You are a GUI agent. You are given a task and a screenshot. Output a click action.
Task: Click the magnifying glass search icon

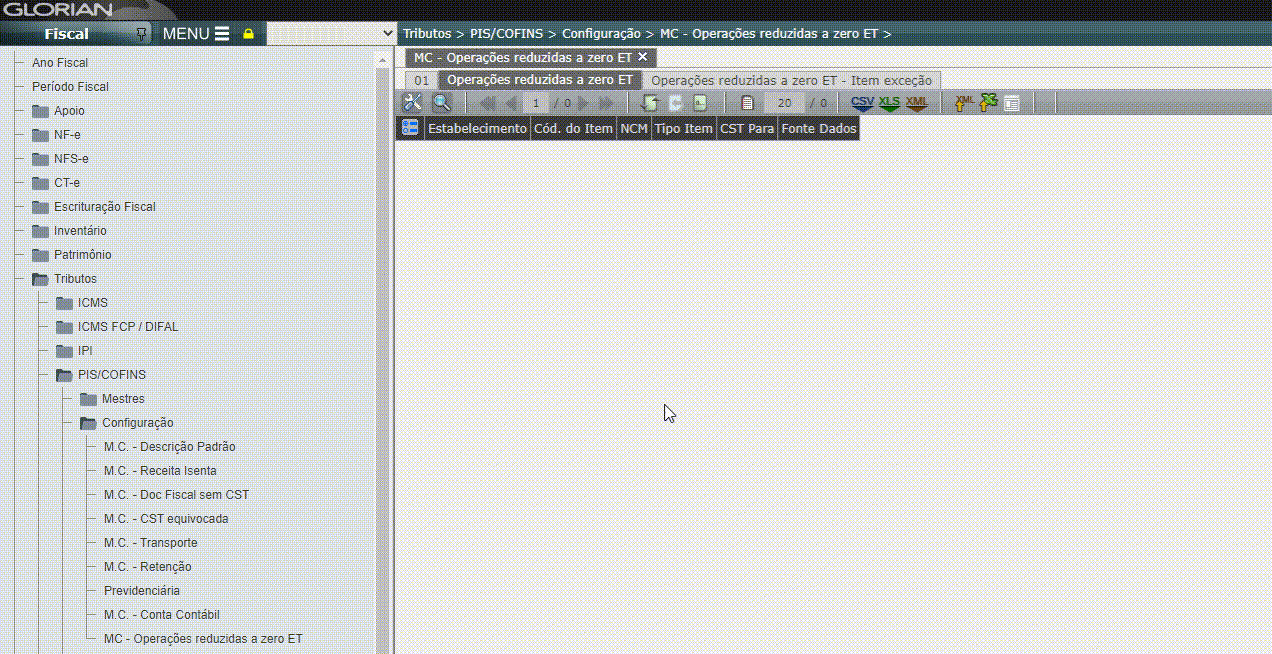tap(441, 103)
